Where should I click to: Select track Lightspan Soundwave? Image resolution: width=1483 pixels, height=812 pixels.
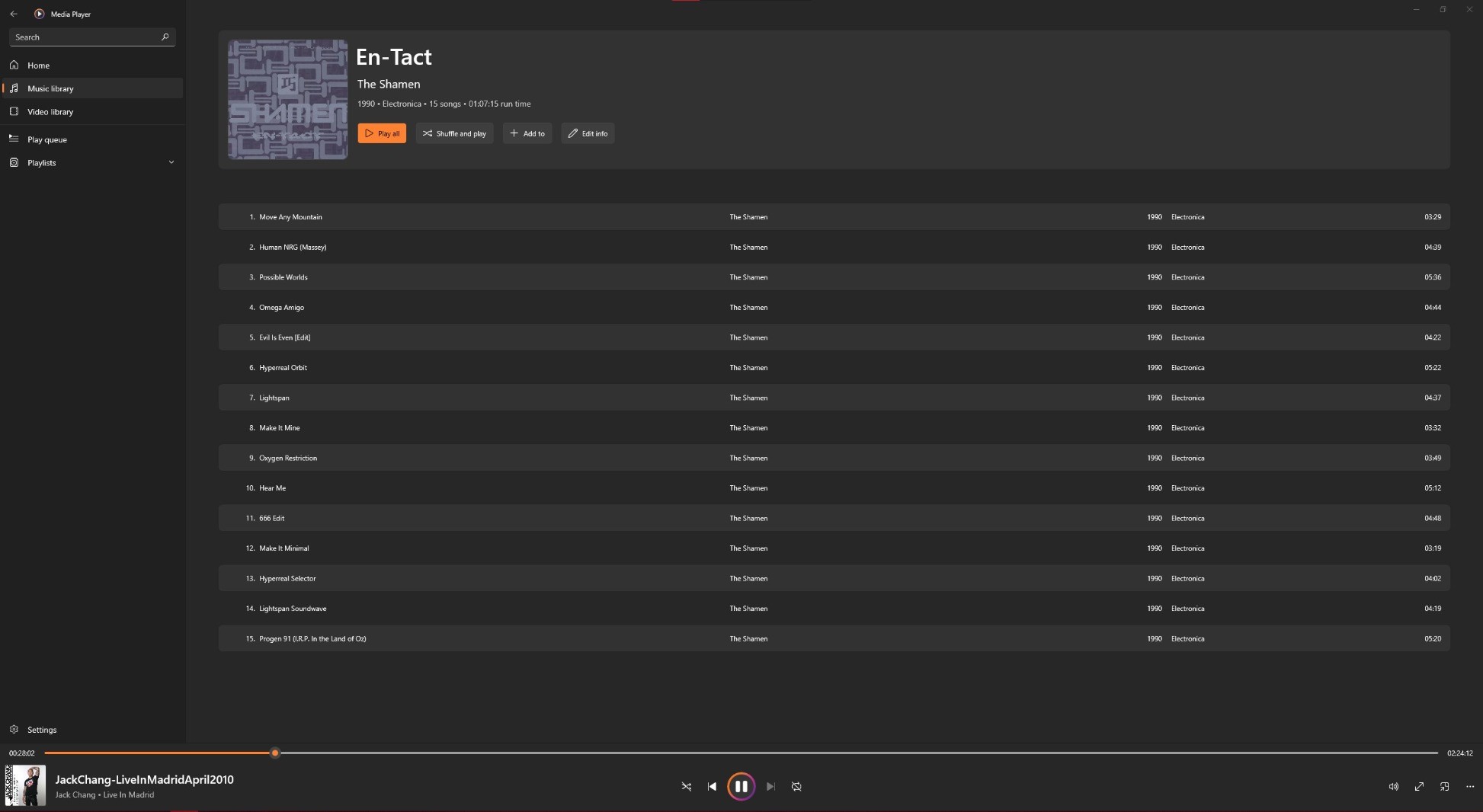click(x=834, y=608)
